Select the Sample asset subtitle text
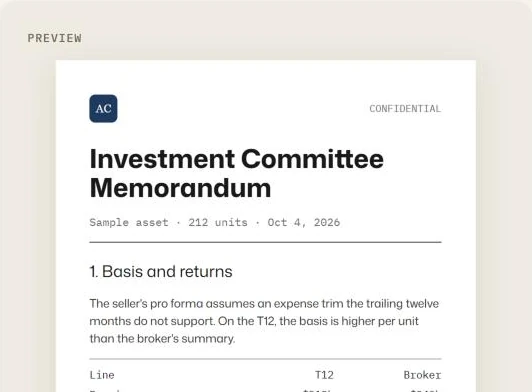Screen dimensions: 532x392 pyautogui.click(x=129, y=222)
